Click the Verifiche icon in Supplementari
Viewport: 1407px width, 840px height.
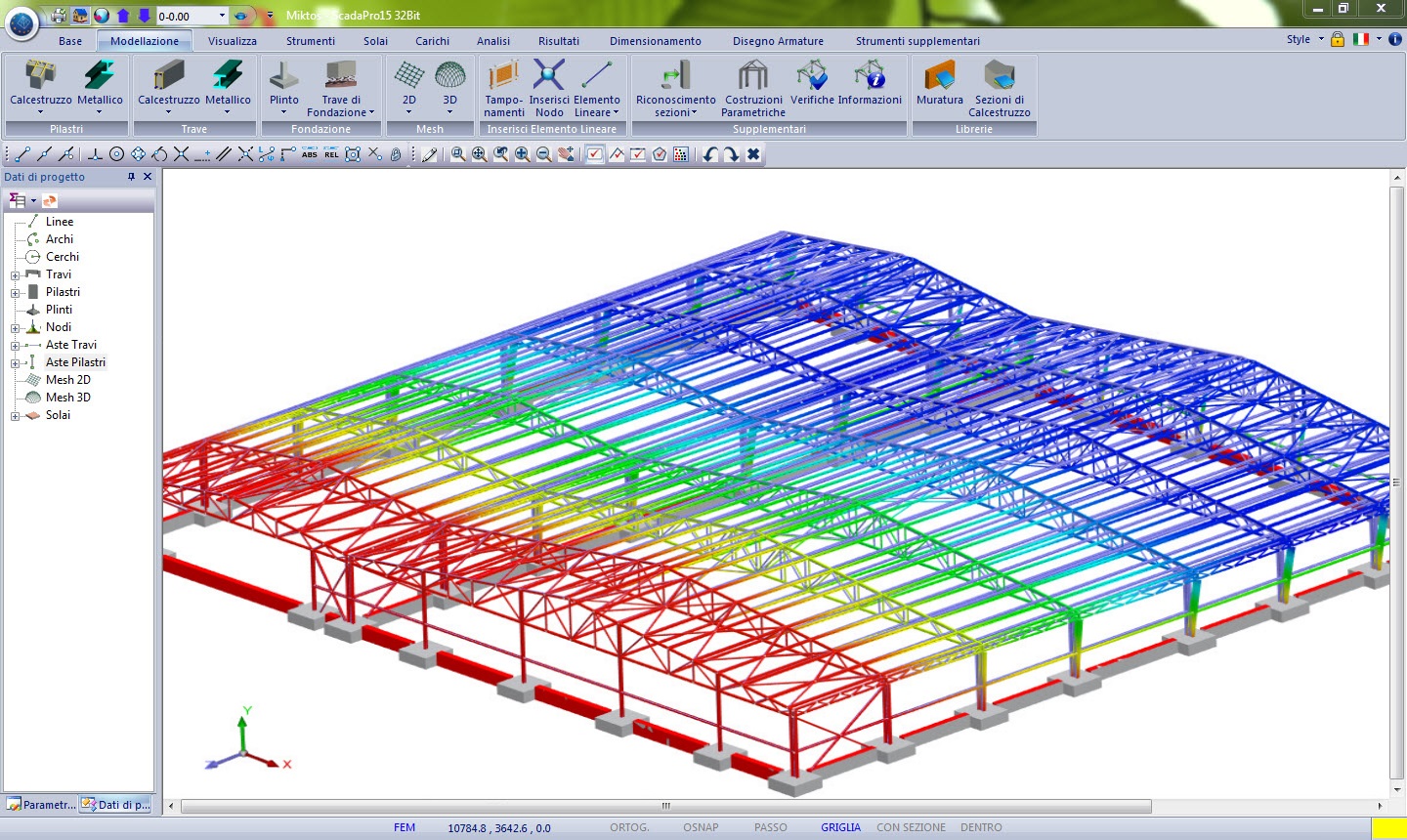tap(812, 78)
